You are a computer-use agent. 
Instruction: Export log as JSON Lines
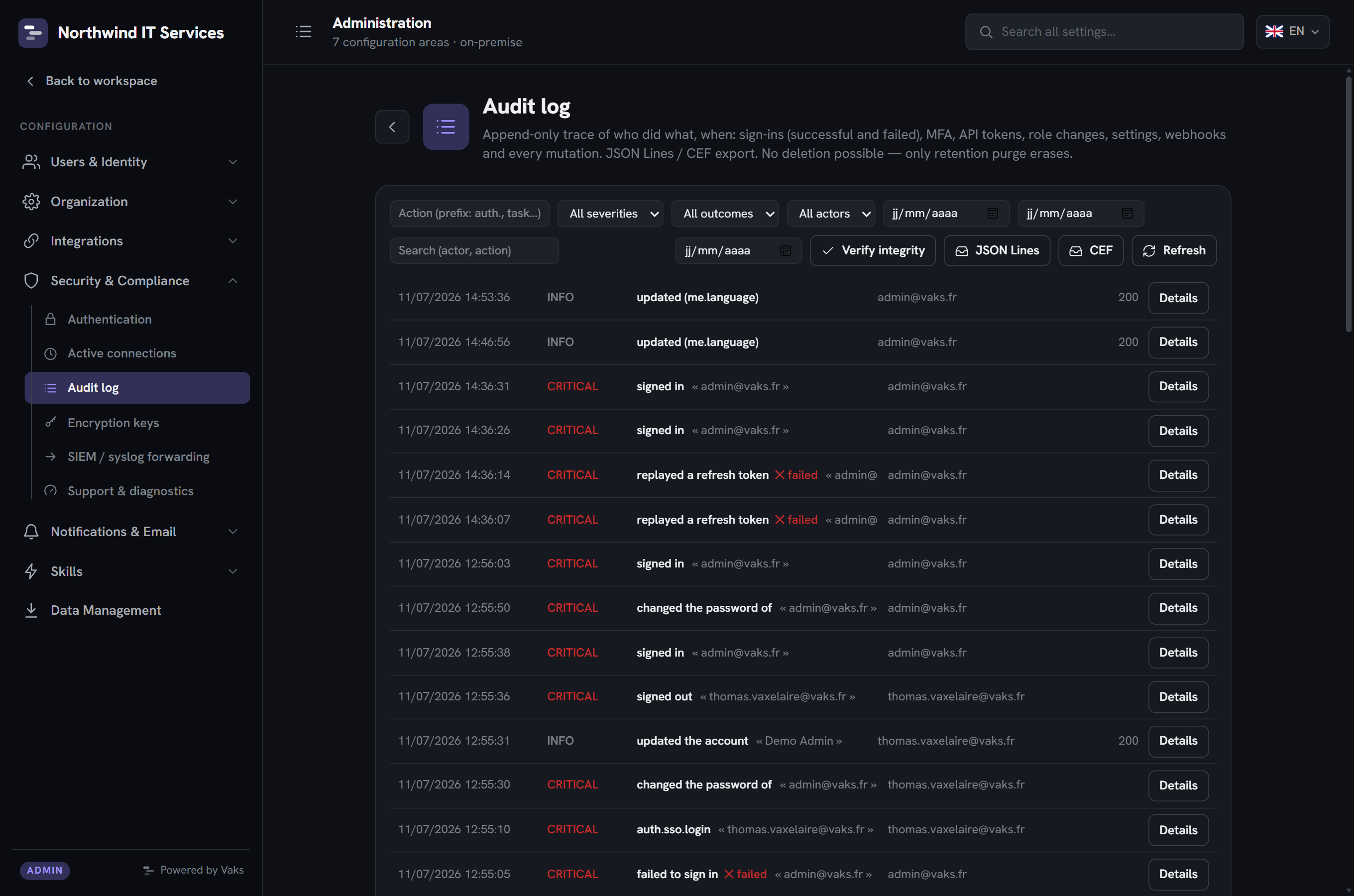coord(997,251)
